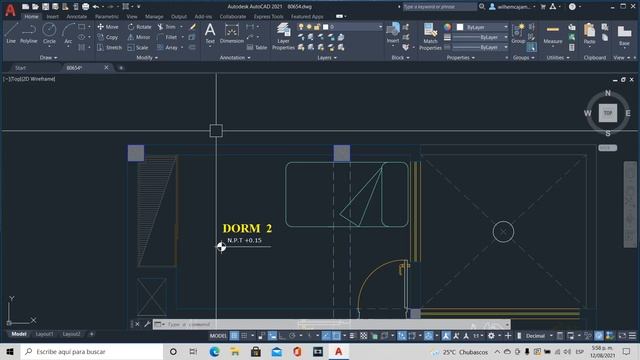Click the Dimension tool

(231, 33)
